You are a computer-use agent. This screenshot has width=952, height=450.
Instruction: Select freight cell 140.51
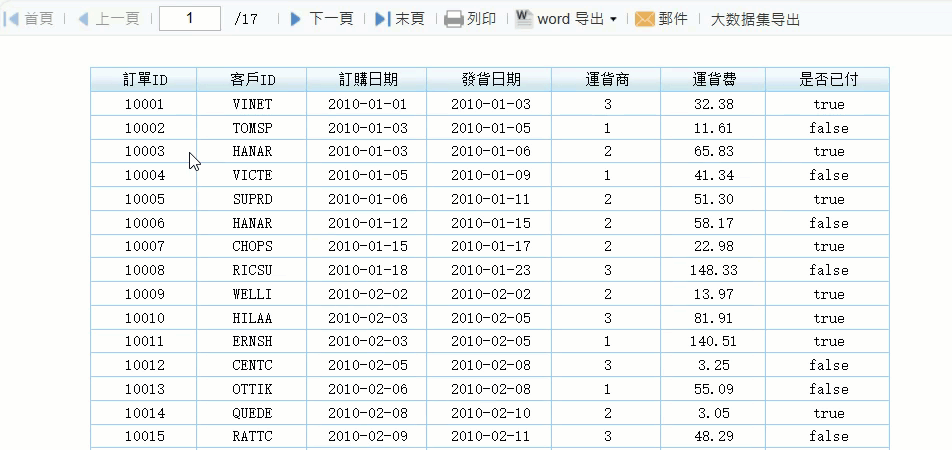pyautogui.click(x=713, y=342)
